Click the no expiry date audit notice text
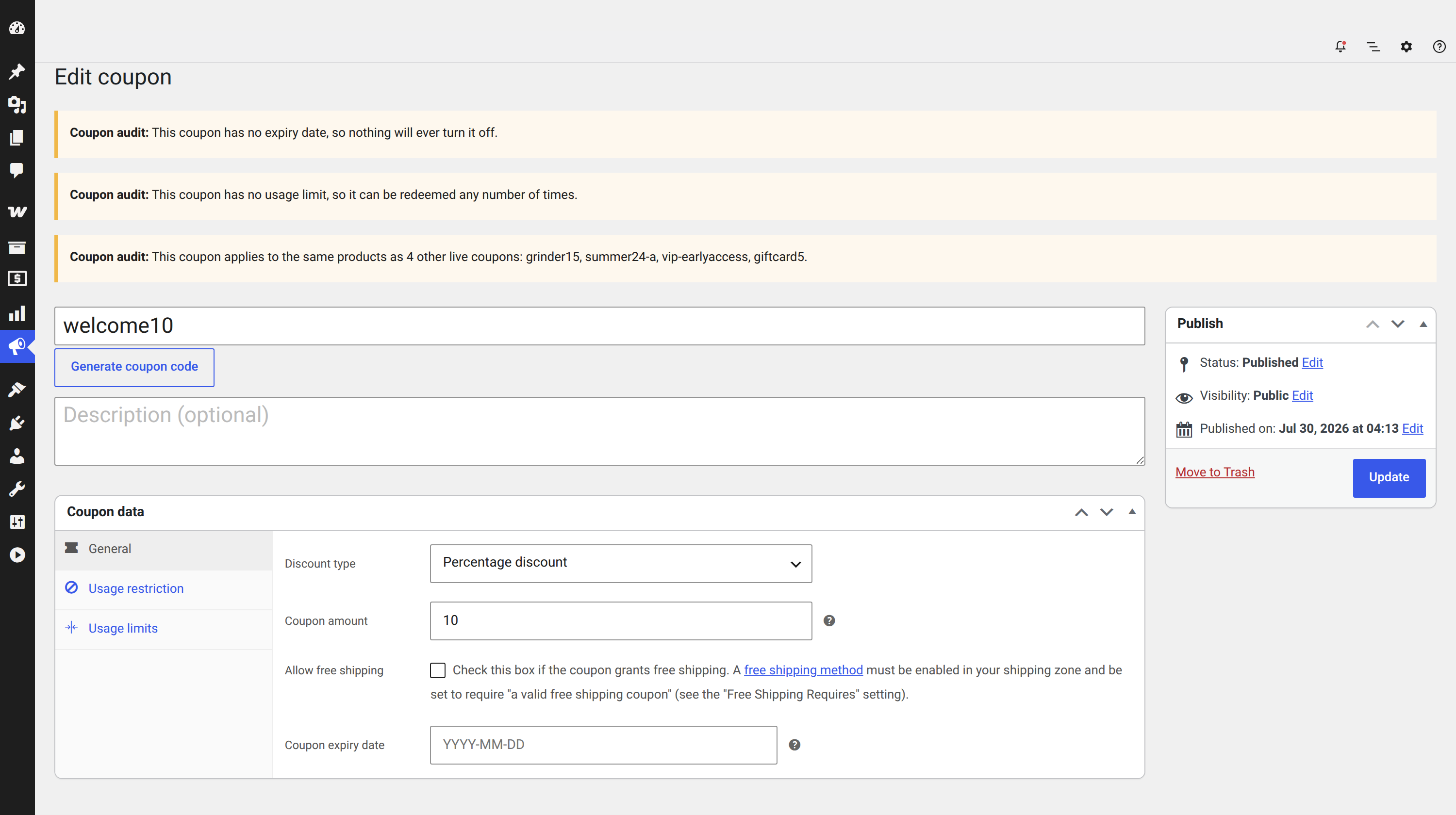This screenshot has height=815, width=1456. [x=283, y=133]
